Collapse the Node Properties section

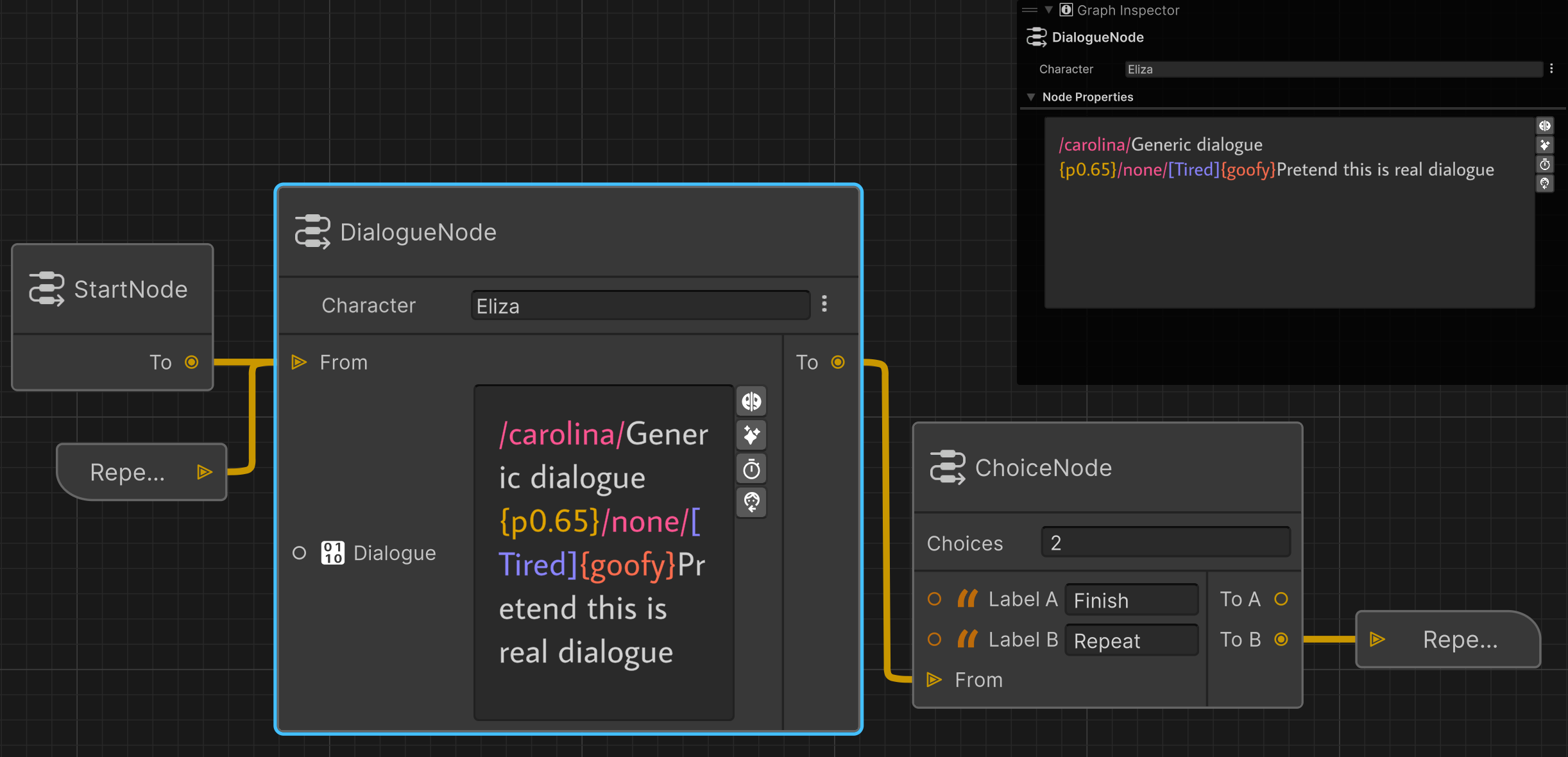pyautogui.click(x=1031, y=97)
